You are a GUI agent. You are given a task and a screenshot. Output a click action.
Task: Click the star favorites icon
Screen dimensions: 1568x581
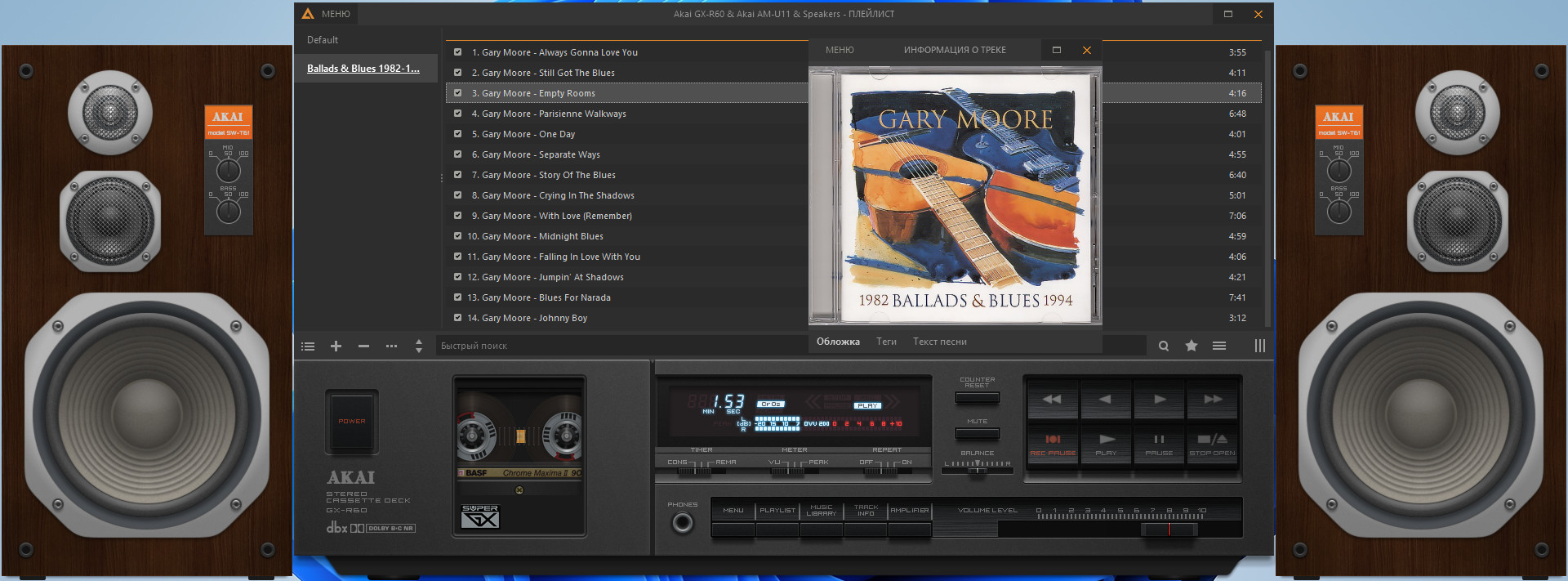1192,346
